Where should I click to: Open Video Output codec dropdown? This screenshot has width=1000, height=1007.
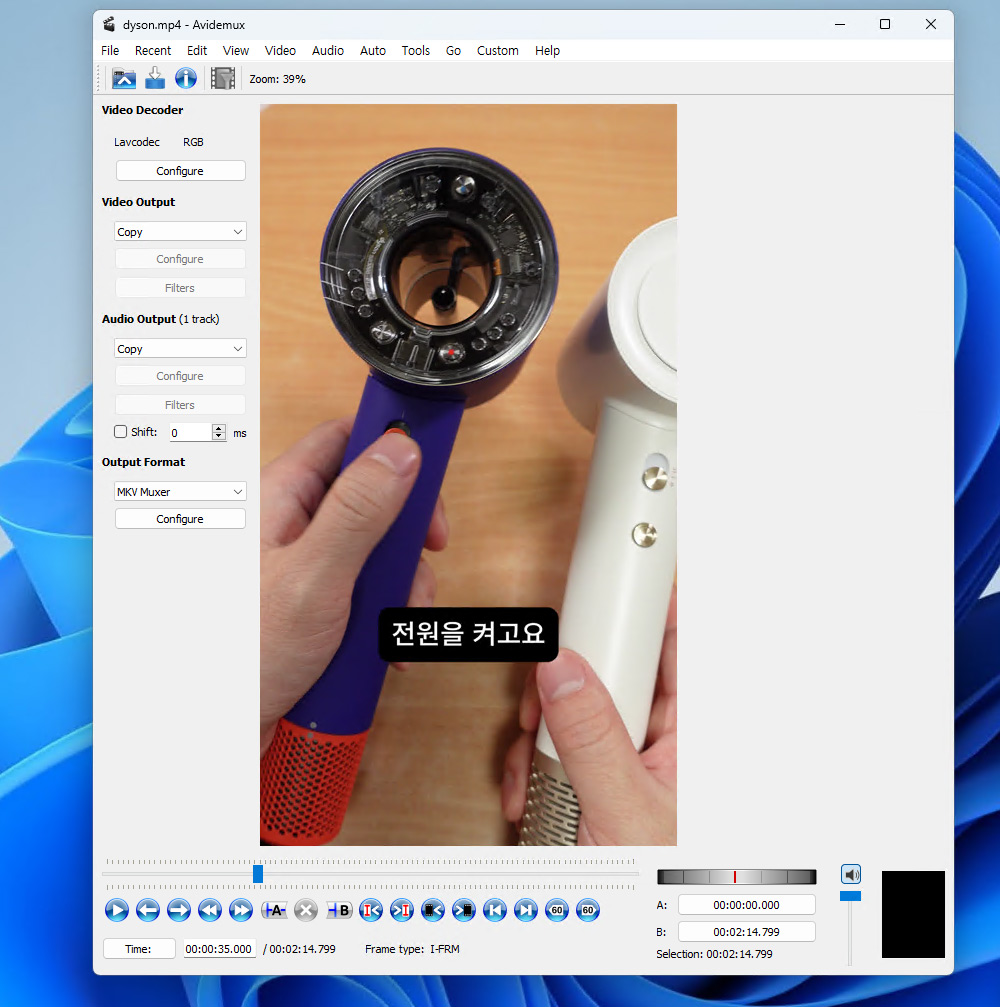click(180, 232)
